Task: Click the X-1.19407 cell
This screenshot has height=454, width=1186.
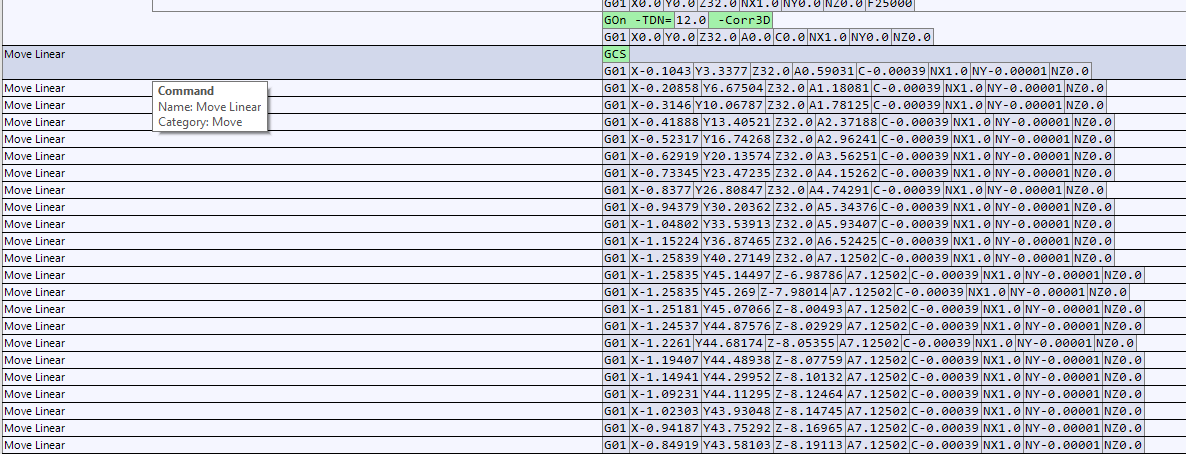Action: (665, 360)
